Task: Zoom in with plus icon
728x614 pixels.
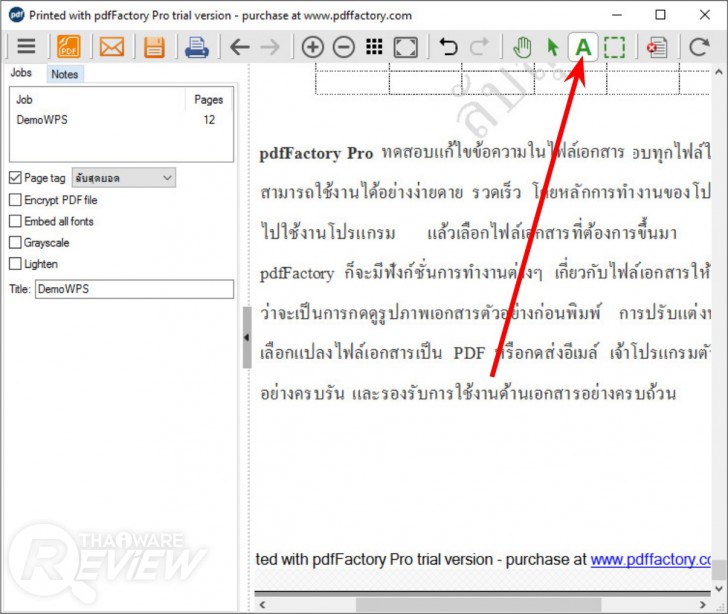Action: [312, 47]
